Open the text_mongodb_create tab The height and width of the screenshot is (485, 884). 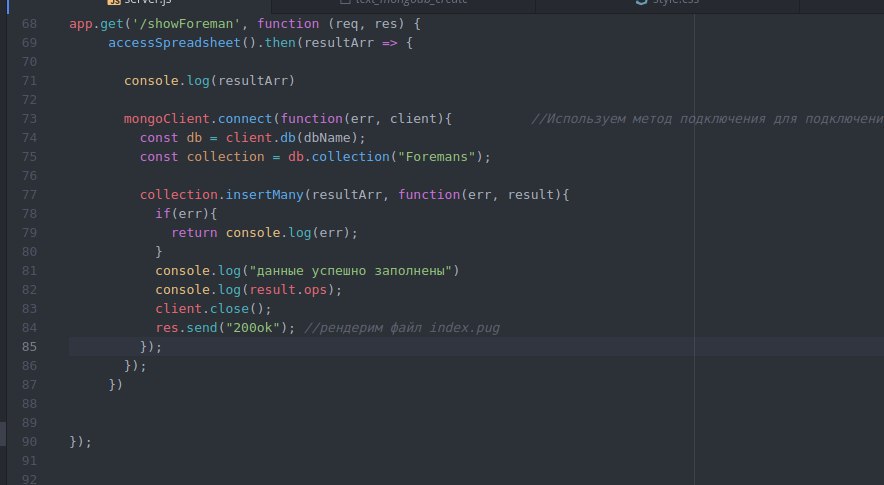click(403, 3)
